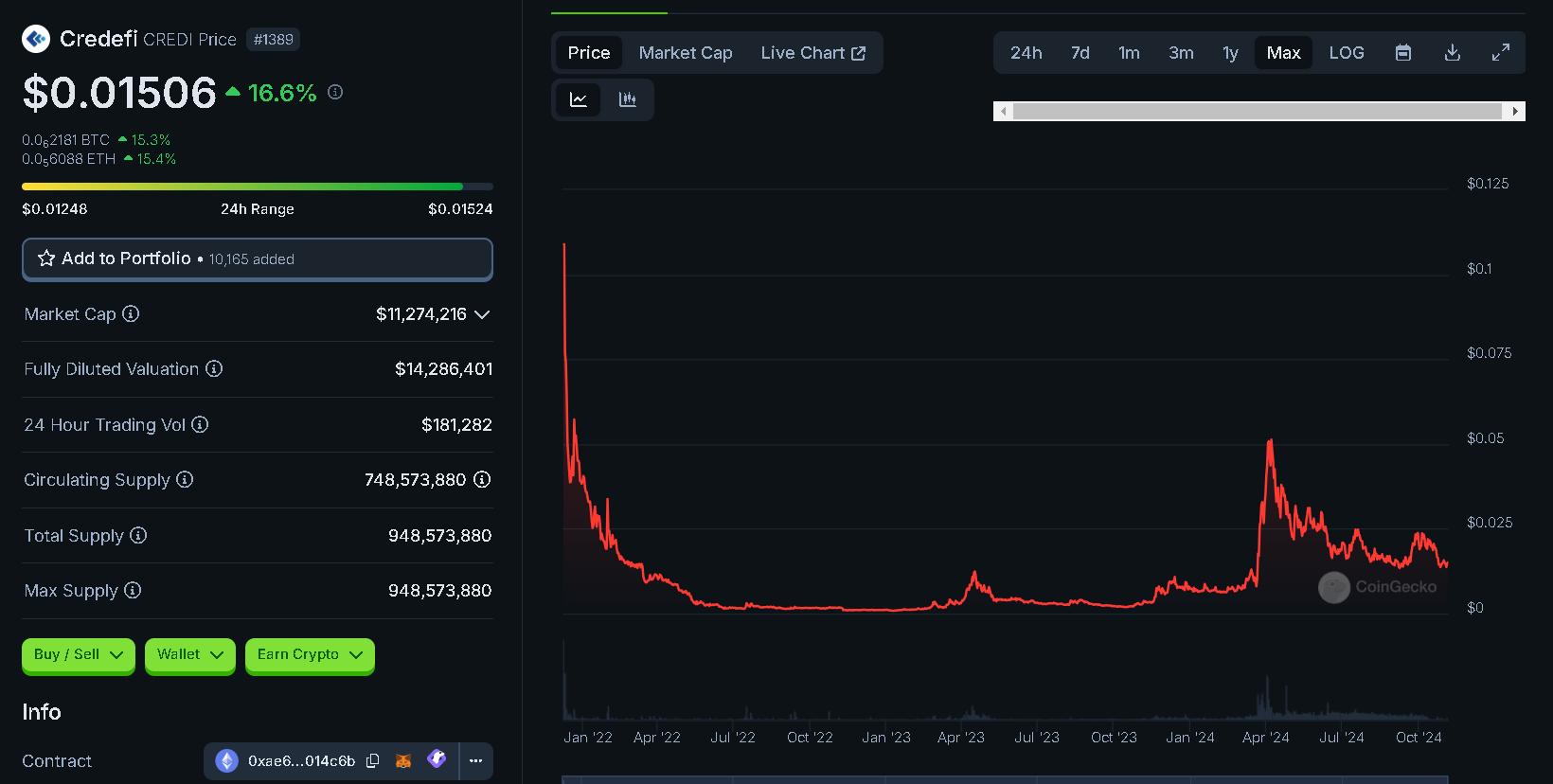Click the star icon in Add to Portfolio
Viewport: 1553px width, 784px height.
click(46, 258)
